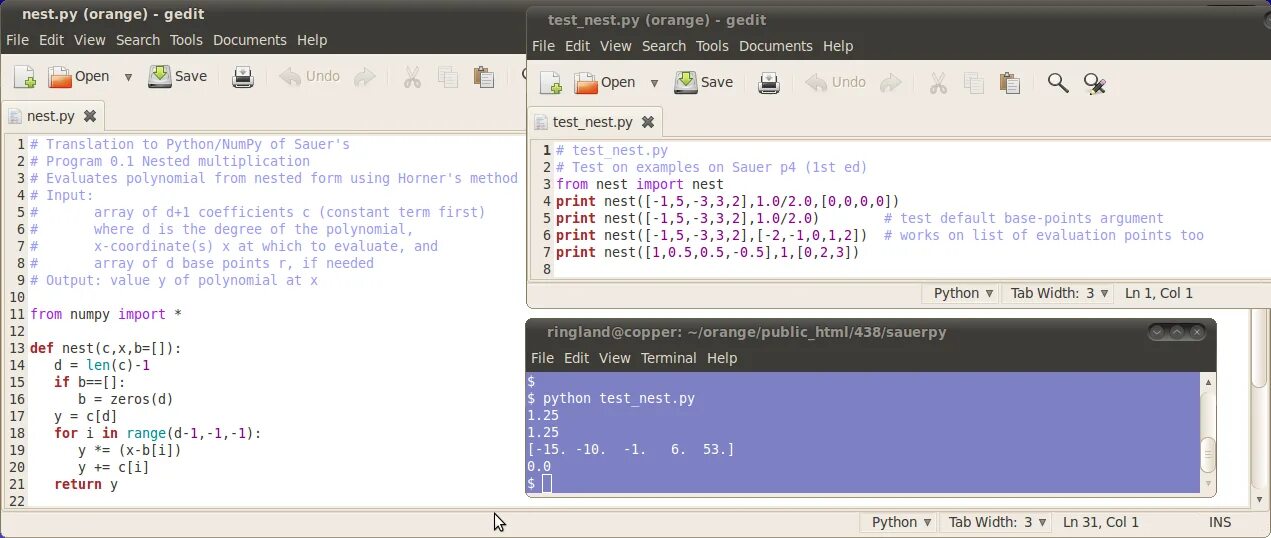This screenshot has width=1271, height=538.
Task: Click New document icon in test_nest.py window
Action: 550,83
